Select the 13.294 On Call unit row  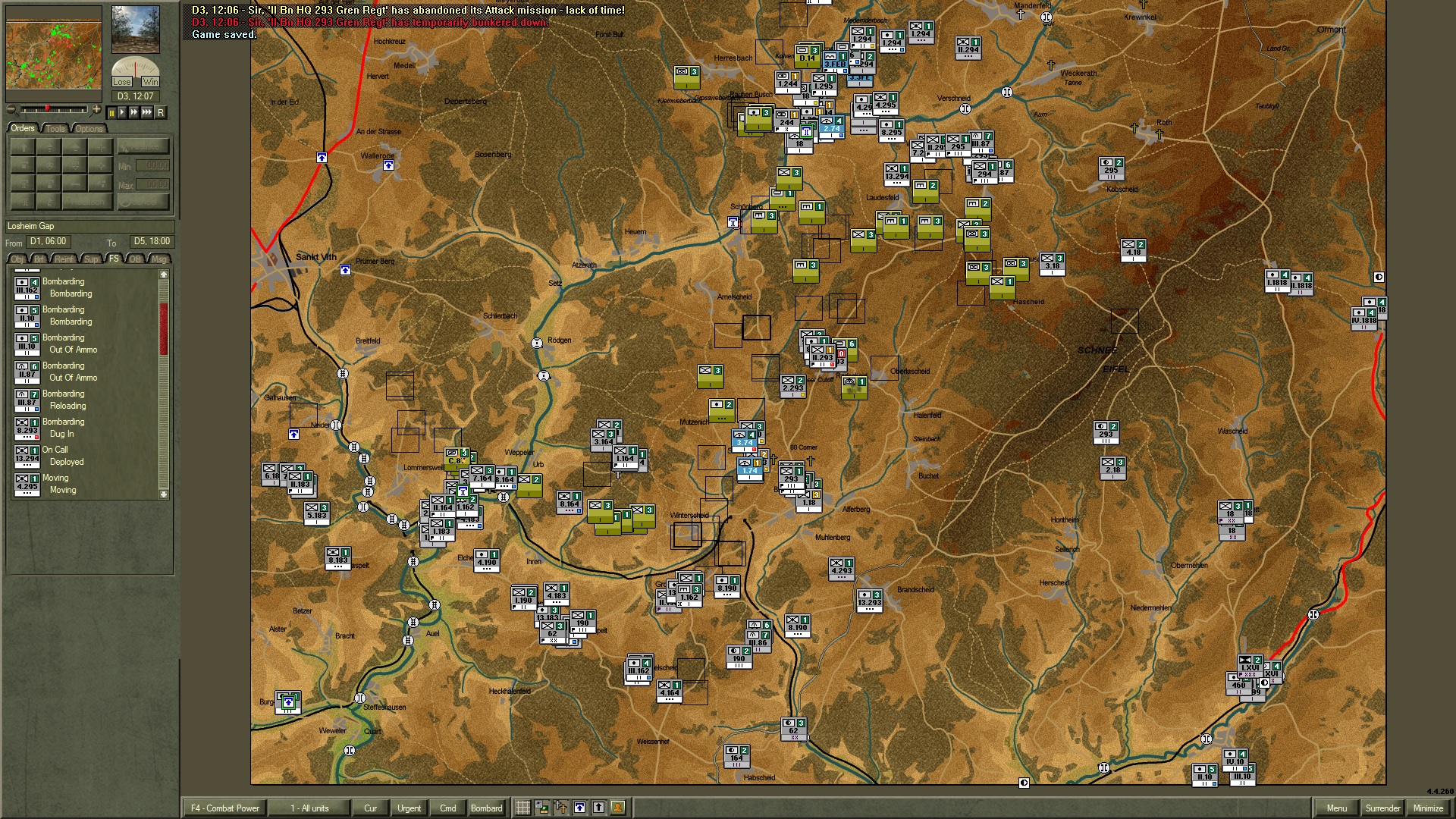86,457
